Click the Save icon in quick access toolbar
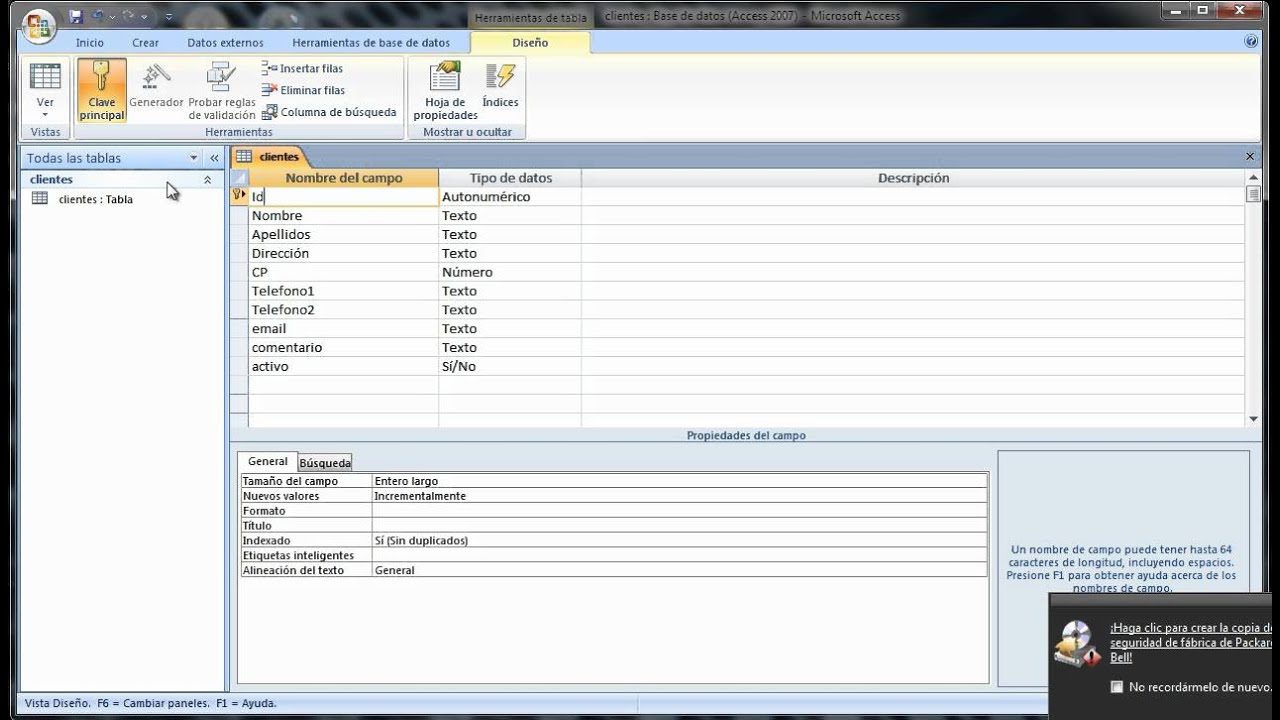The image size is (1280, 720). [76, 17]
